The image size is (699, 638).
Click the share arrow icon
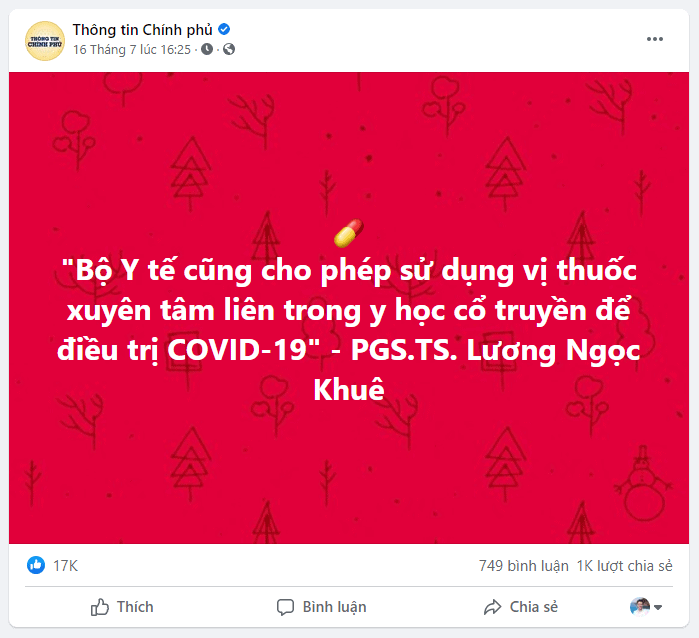(493, 607)
